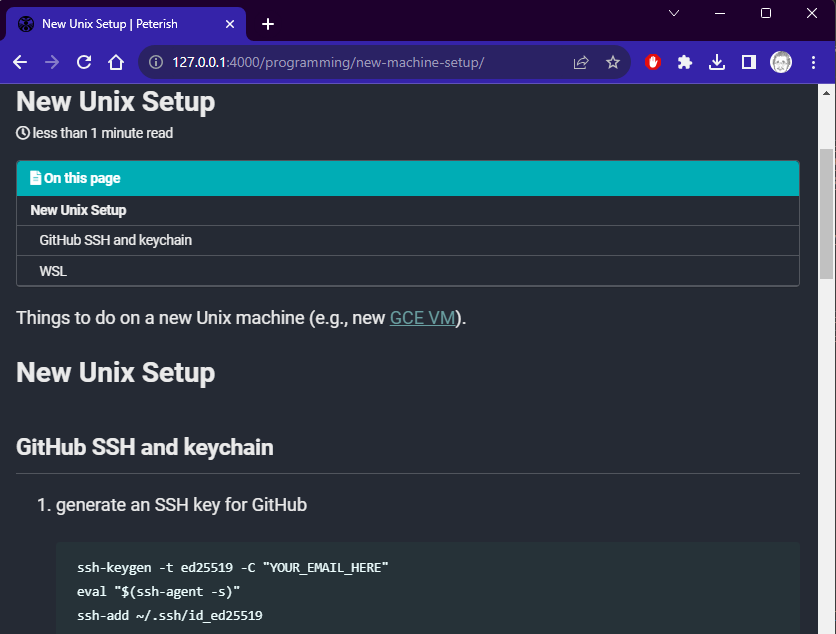Reload the current page

[x=84, y=62]
